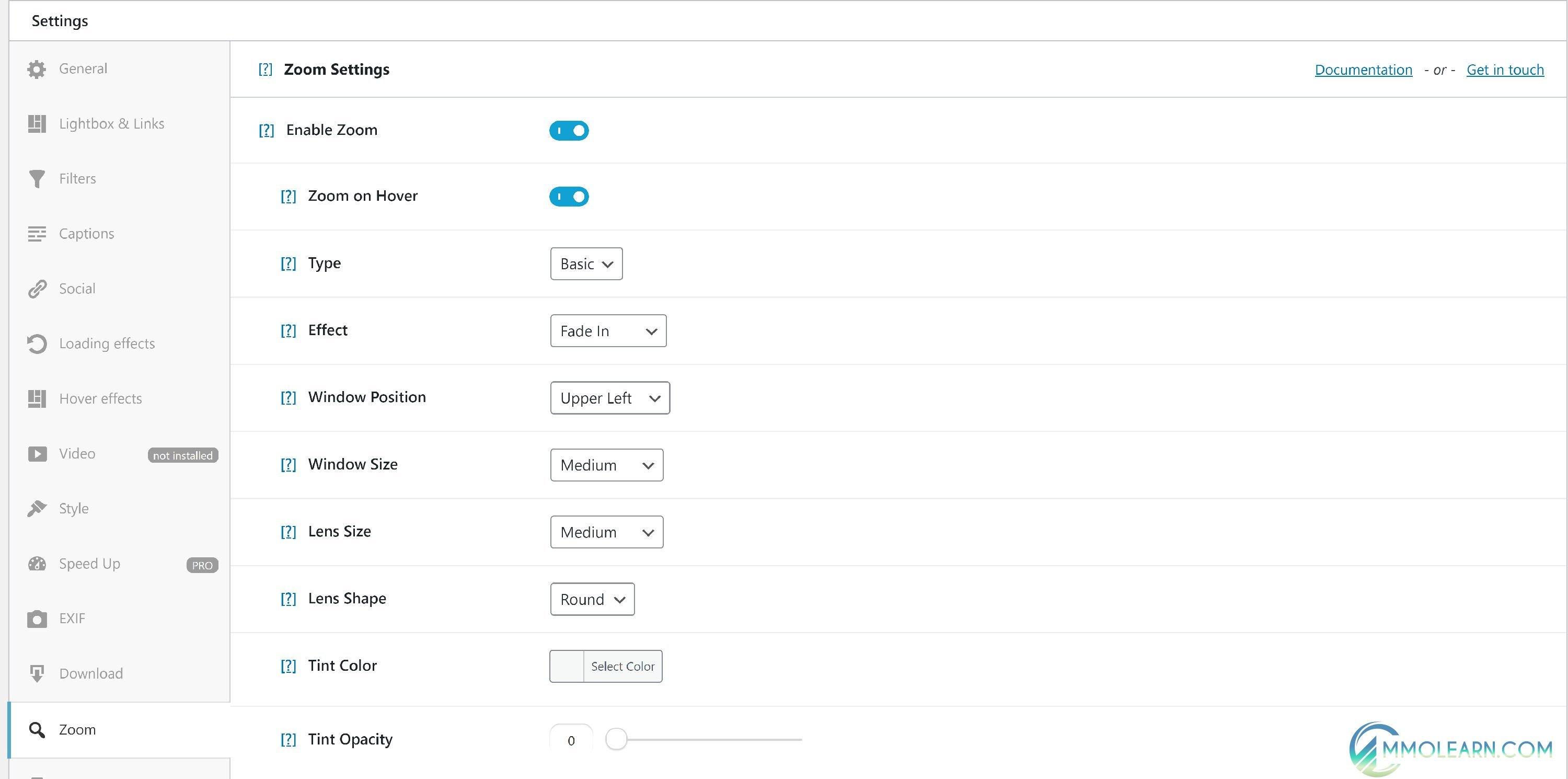Click the Speed Up gauge icon
The width and height of the screenshot is (1568, 779).
click(37, 564)
